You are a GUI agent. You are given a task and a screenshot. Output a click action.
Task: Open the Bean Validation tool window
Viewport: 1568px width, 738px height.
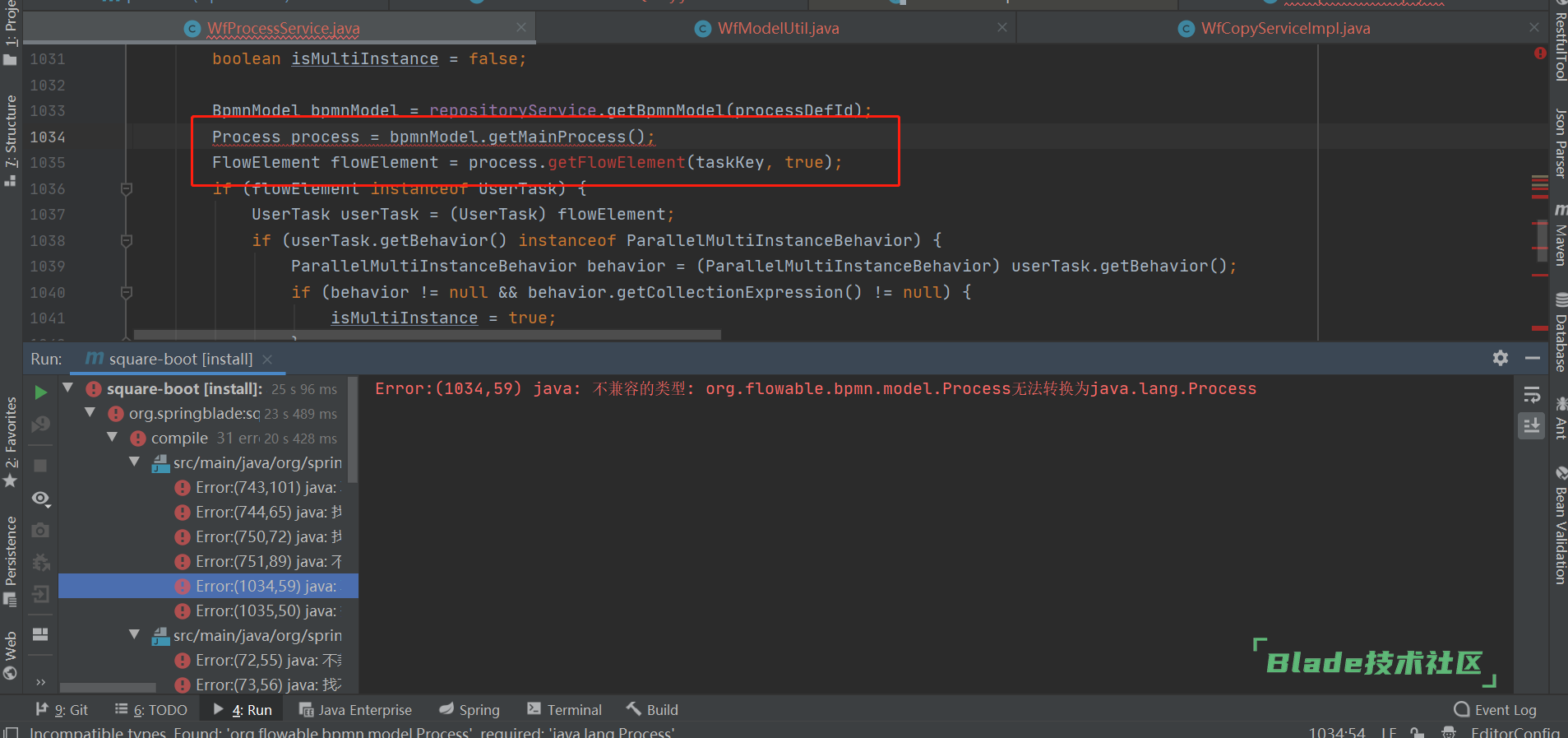tap(1559, 525)
